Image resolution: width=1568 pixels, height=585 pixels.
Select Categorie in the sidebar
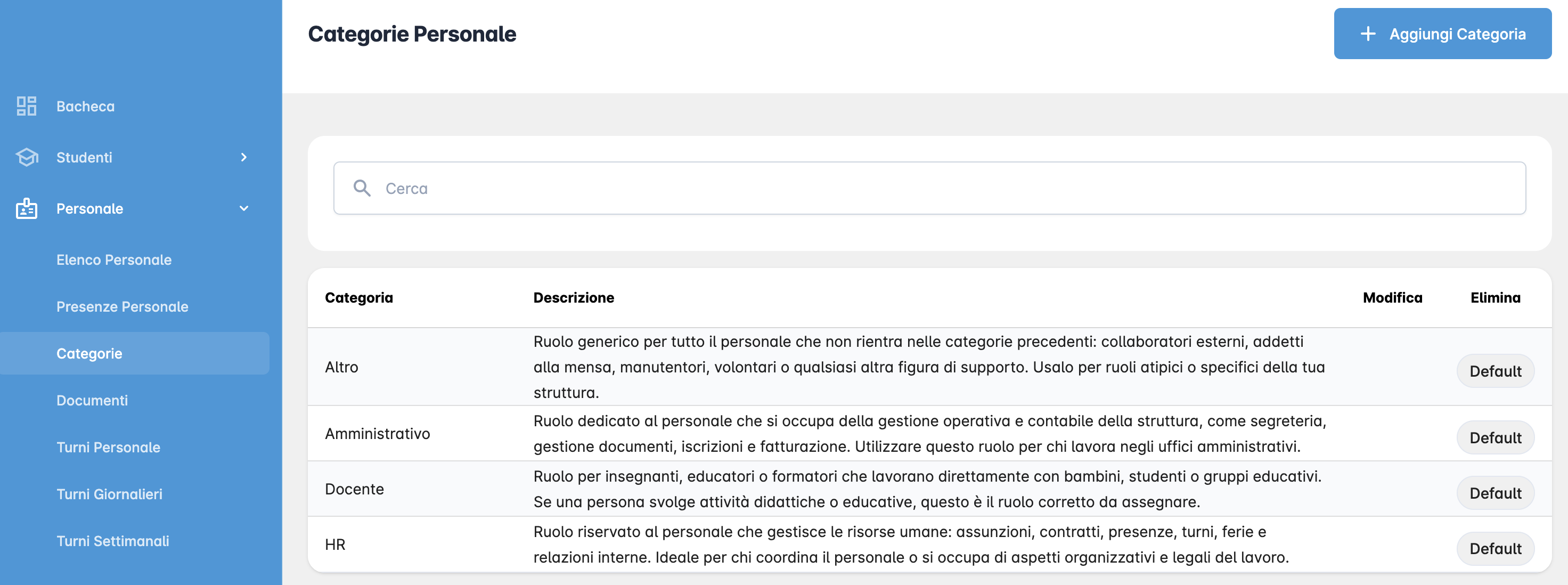pyautogui.click(x=89, y=353)
